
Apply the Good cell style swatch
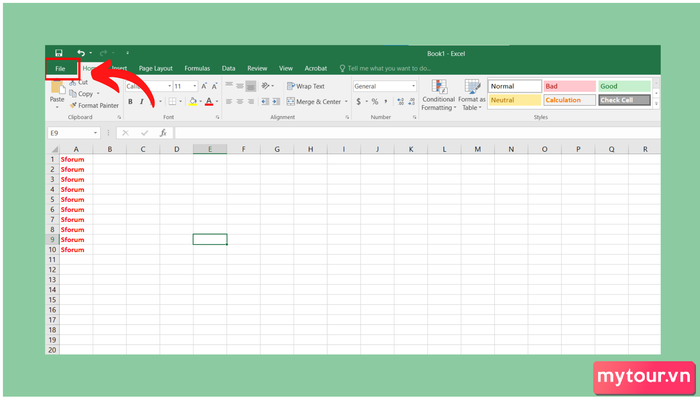[624, 86]
